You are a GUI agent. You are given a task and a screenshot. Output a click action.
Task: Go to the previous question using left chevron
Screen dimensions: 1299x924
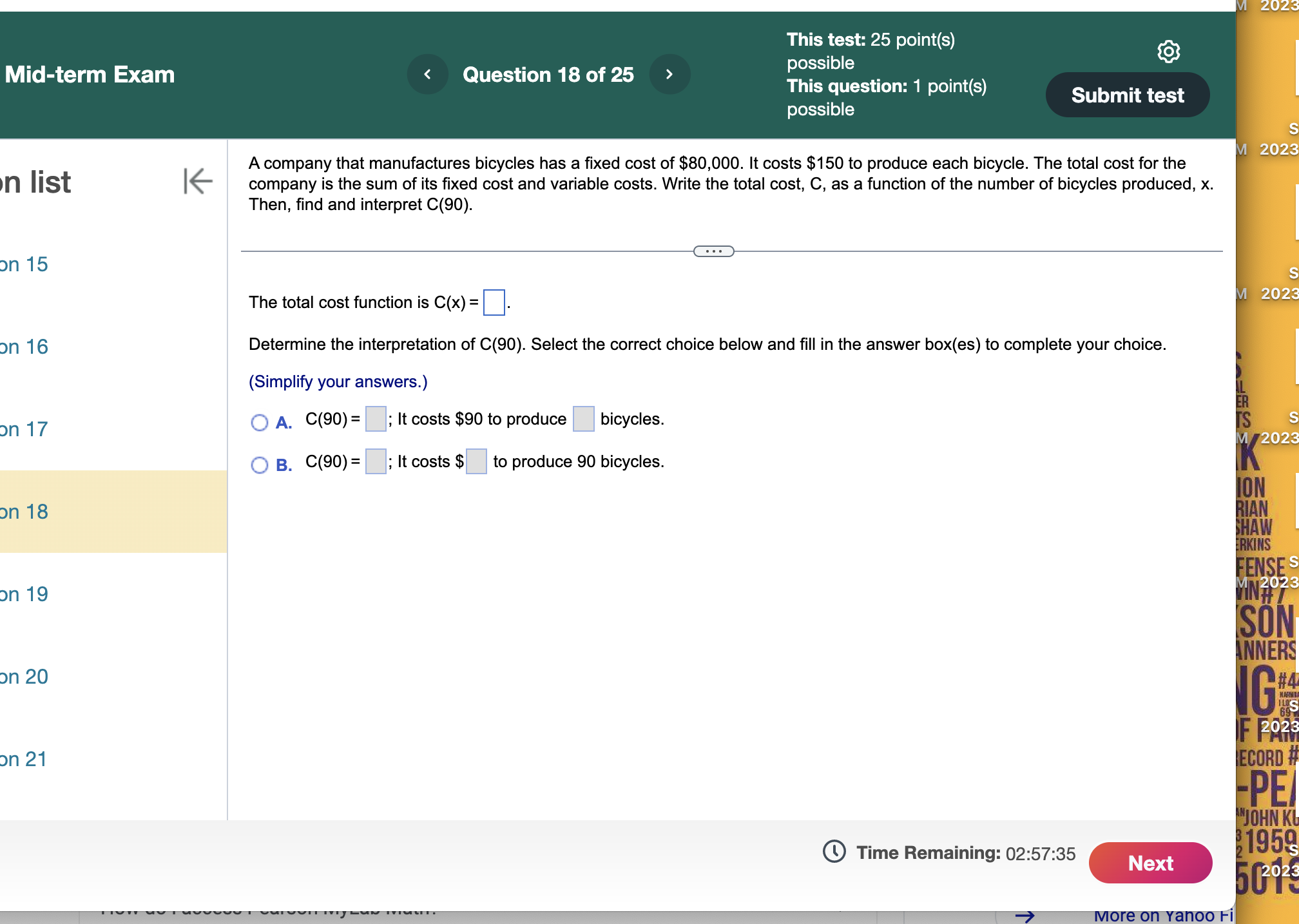point(427,74)
